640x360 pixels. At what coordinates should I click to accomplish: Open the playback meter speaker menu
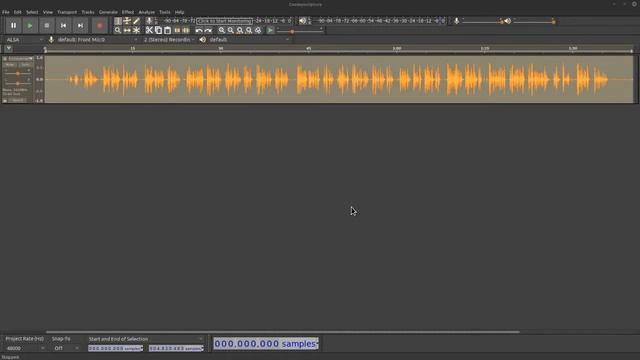302,20
